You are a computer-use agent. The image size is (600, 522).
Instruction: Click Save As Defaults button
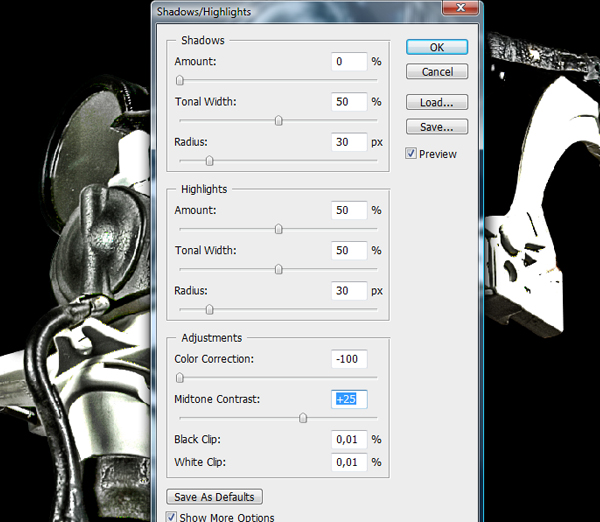pyautogui.click(x=214, y=497)
